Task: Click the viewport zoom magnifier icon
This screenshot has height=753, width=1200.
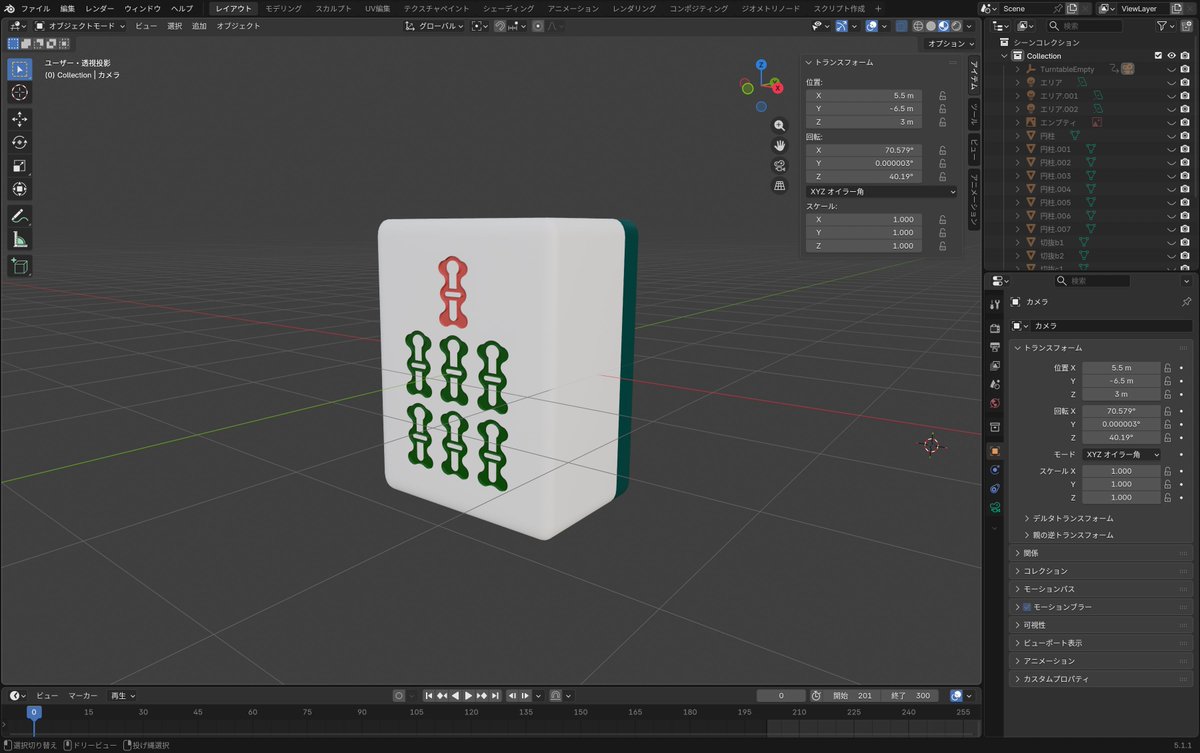Action: 780,126
